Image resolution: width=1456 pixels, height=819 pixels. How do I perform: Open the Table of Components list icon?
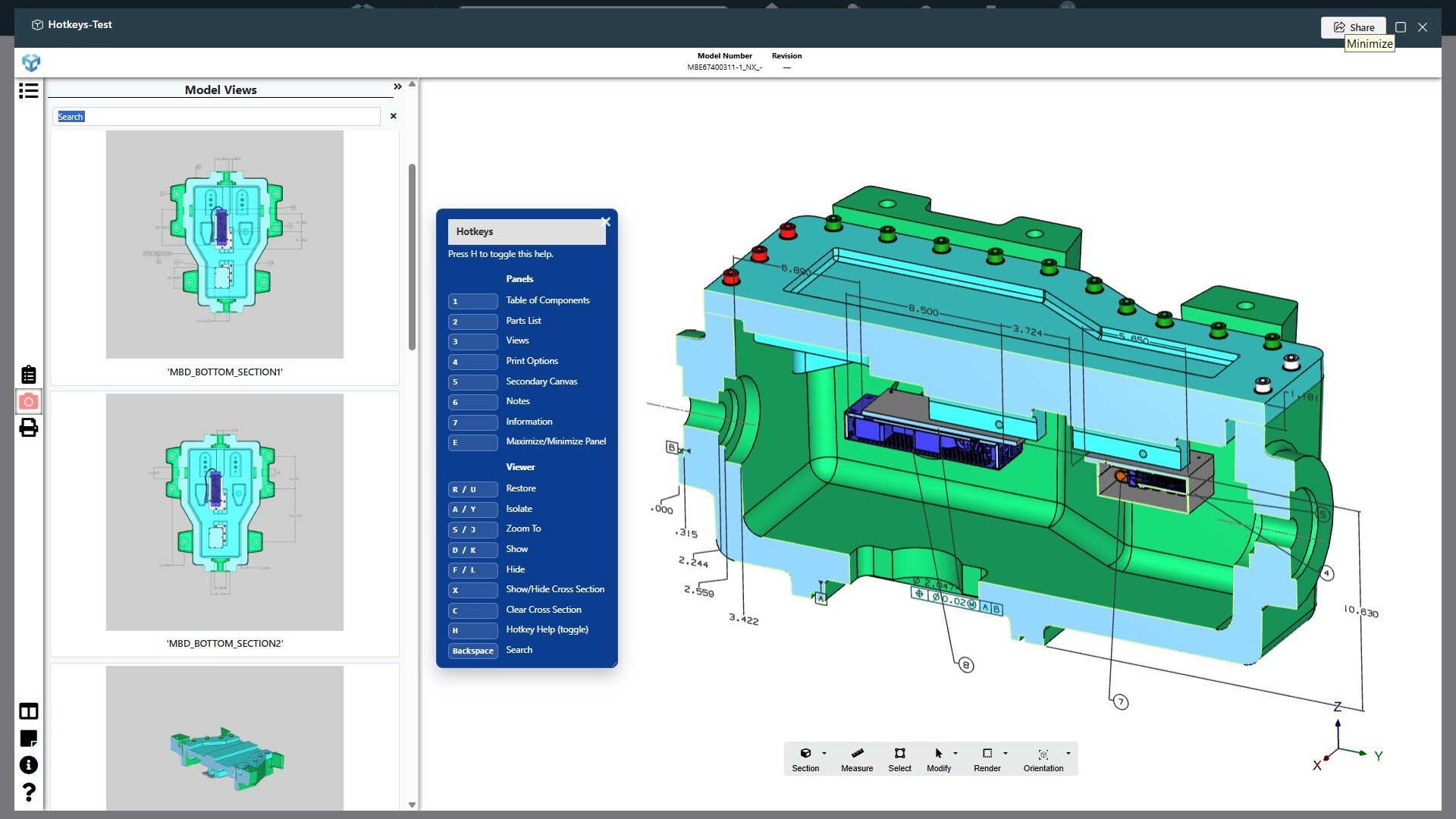[29, 91]
